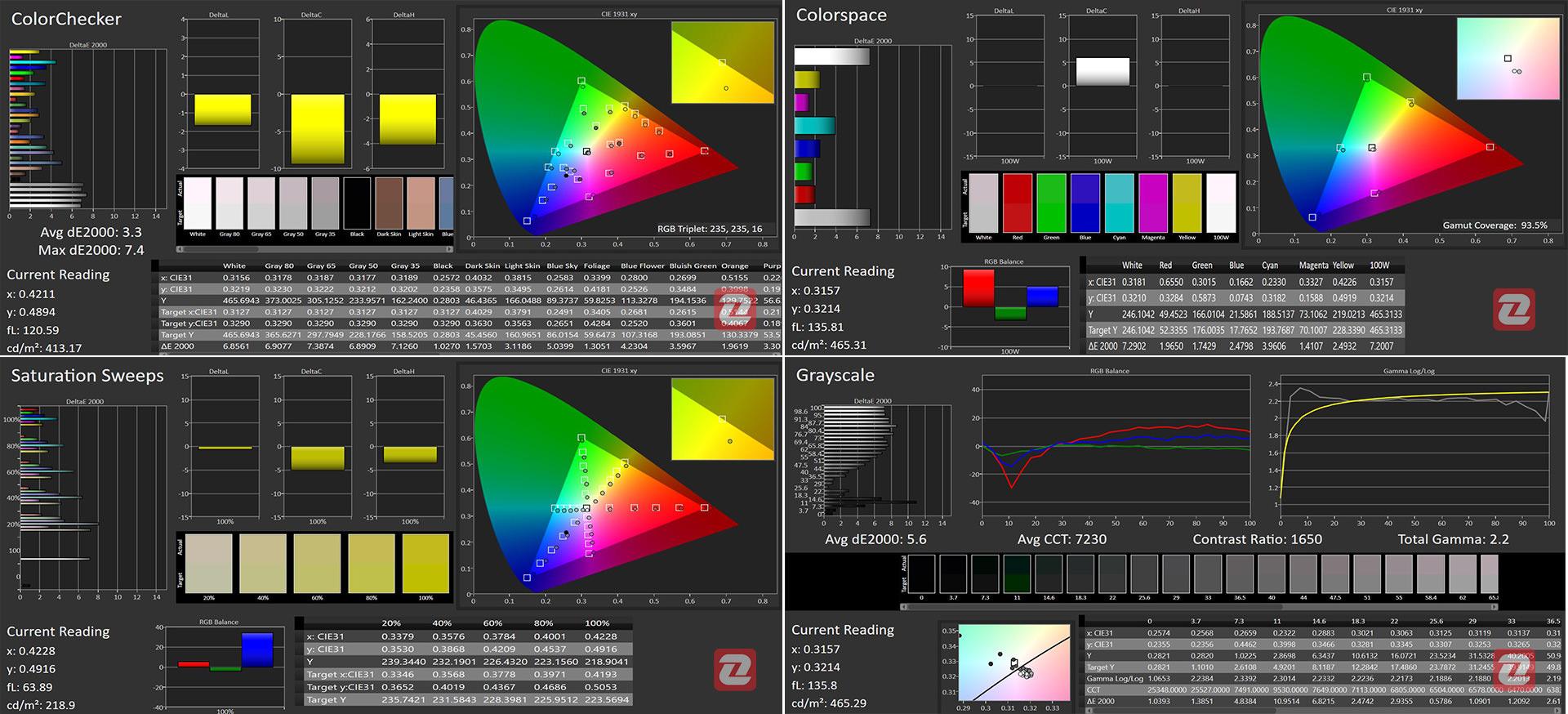Click the 'RGB Triplet: 235, 235, 16' label
The height and width of the screenshot is (714, 1568).
[710, 230]
